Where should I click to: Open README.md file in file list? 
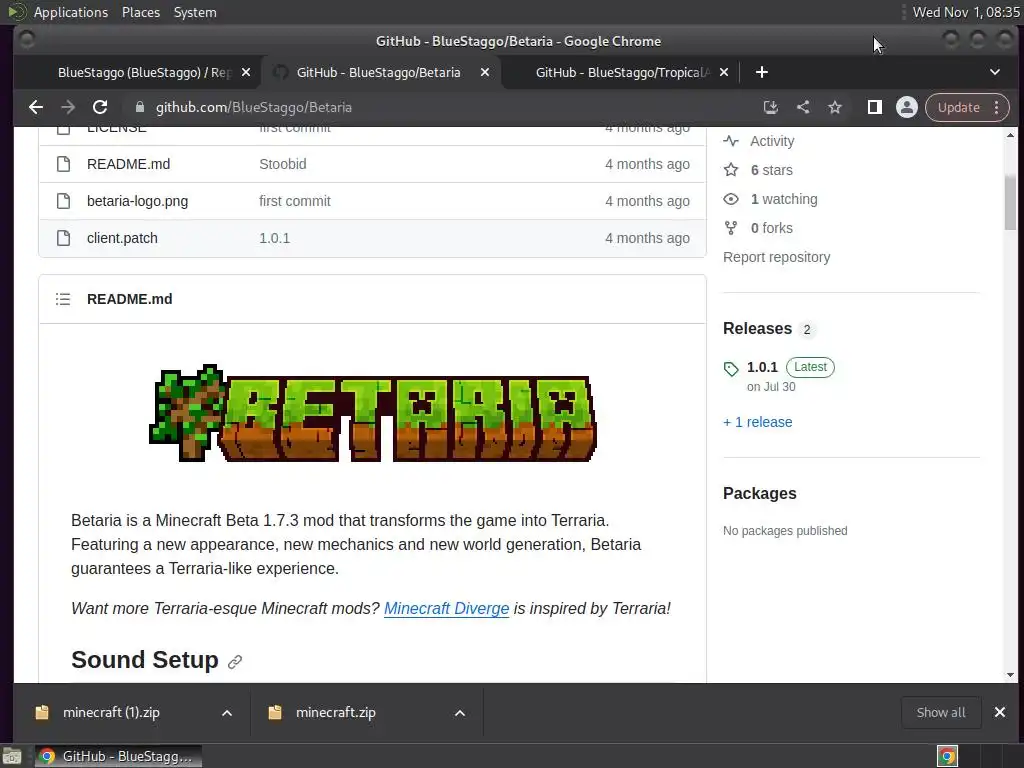pos(129,164)
